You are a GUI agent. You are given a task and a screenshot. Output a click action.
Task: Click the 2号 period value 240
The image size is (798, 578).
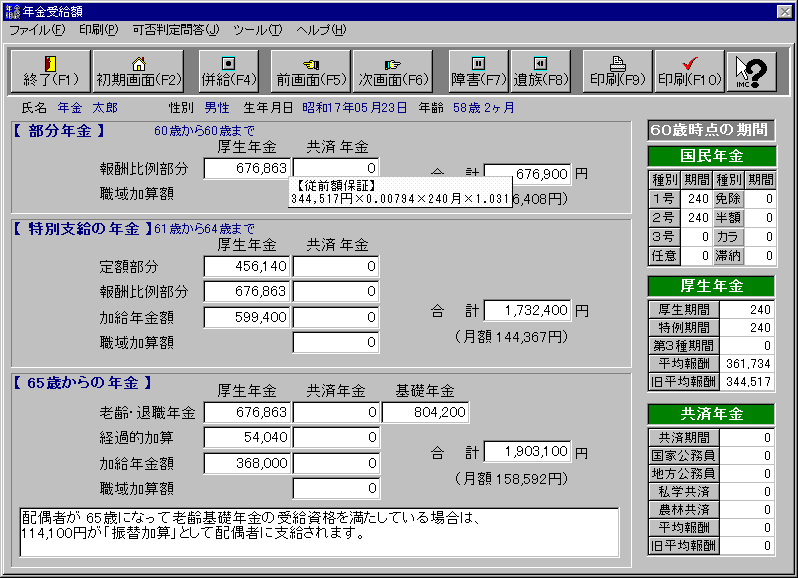point(695,218)
